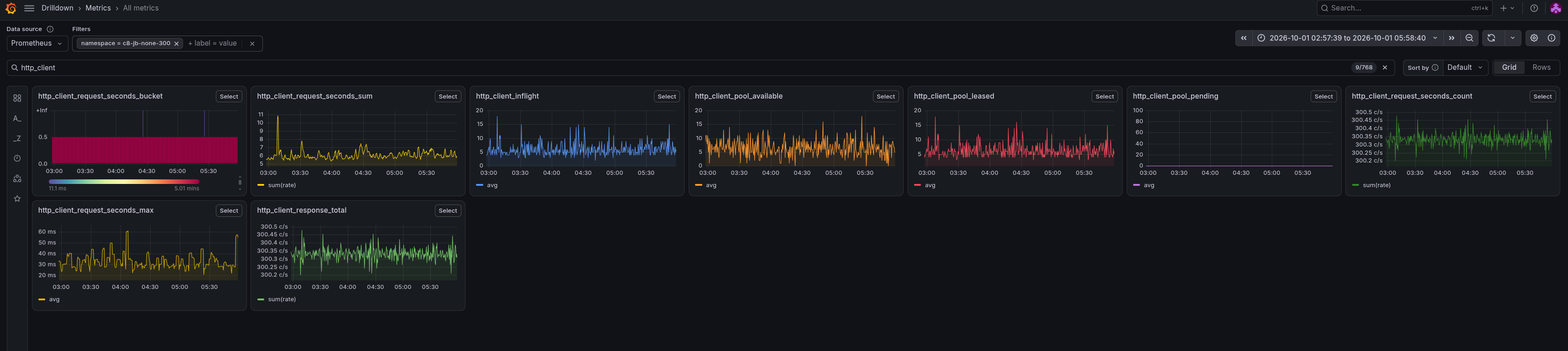Go to Drilldown breadcrumb
Viewport: 1568px width, 351px height.
click(57, 8)
